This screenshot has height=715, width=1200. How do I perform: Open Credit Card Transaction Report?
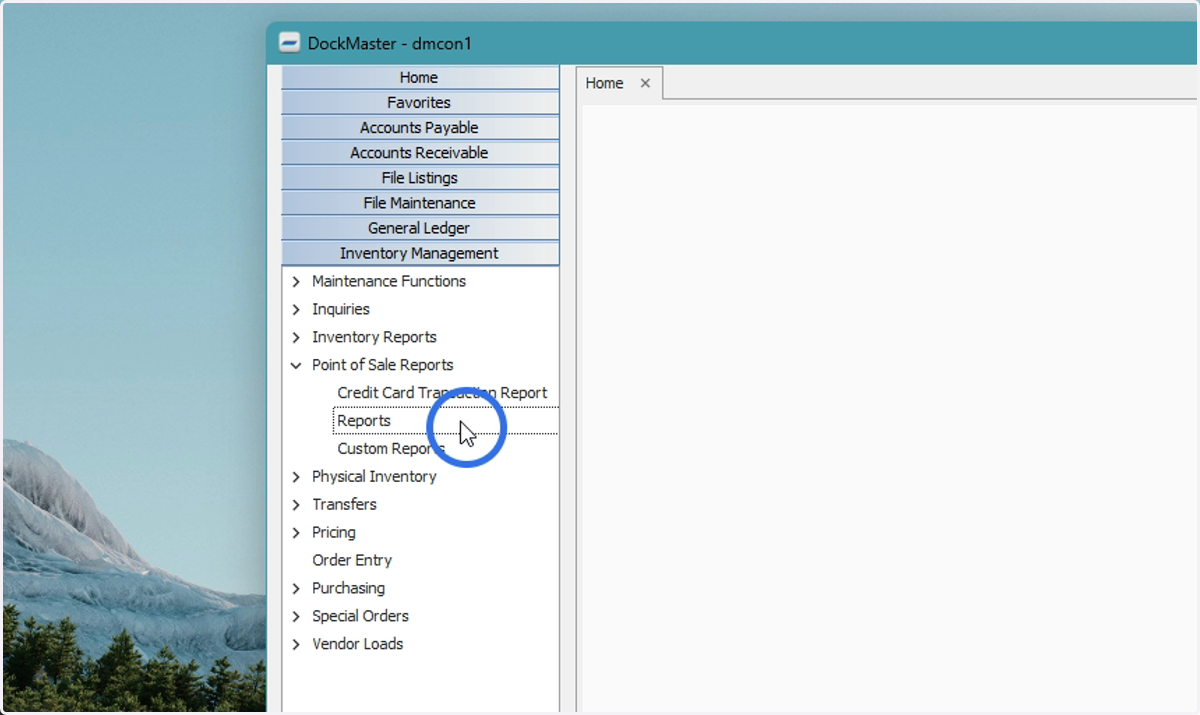click(442, 393)
